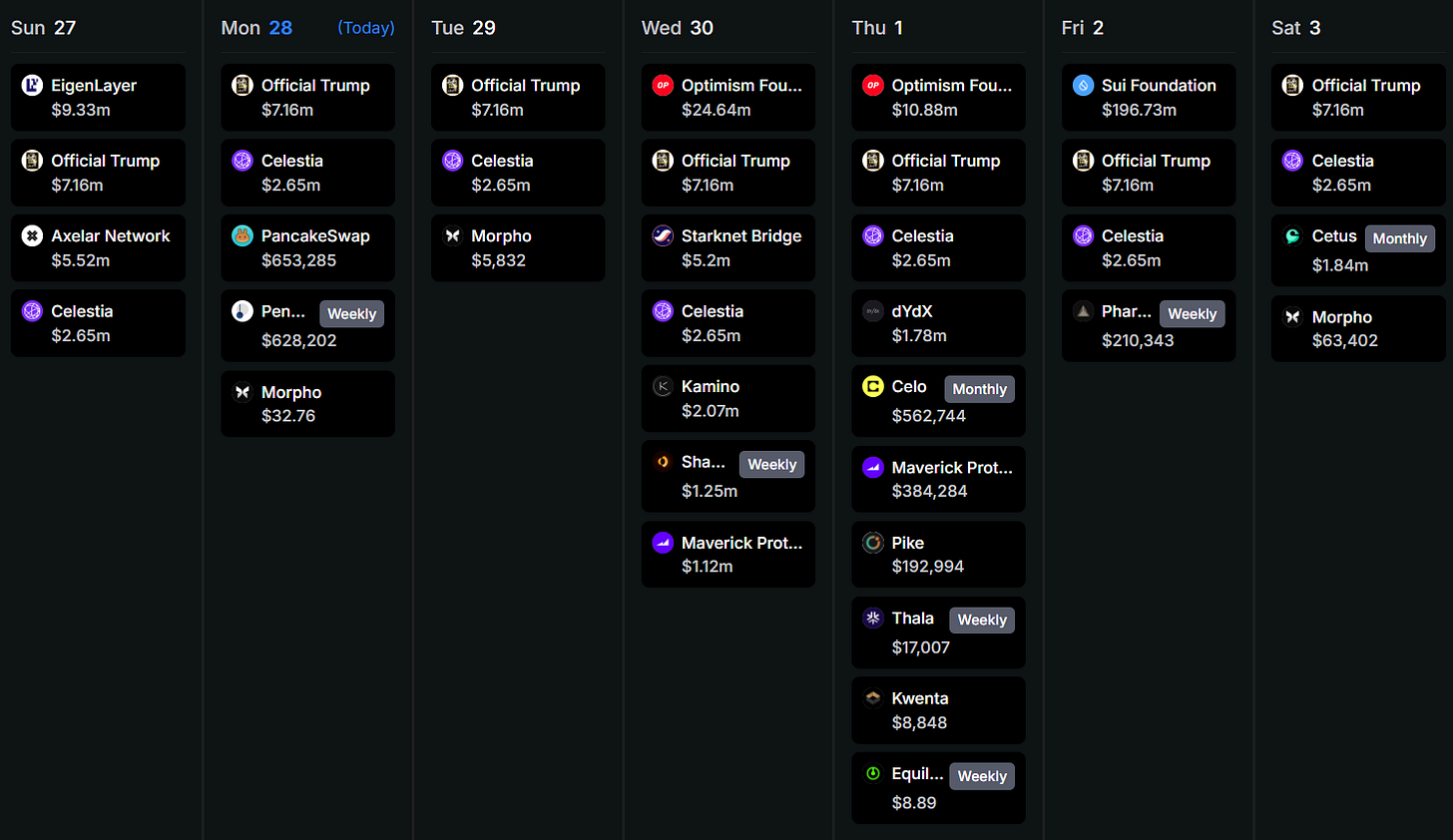Select the Sun 27 day header
Viewport: 1453px width, 840px height.
43,28
